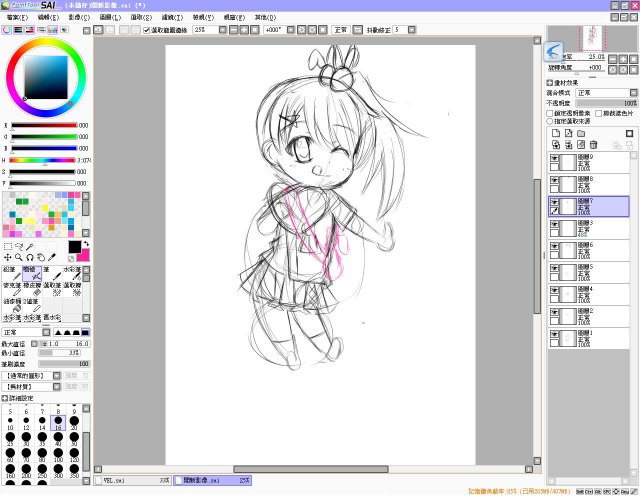
Task: Open the File (F) menu
Action: click(x=17, y=18)
